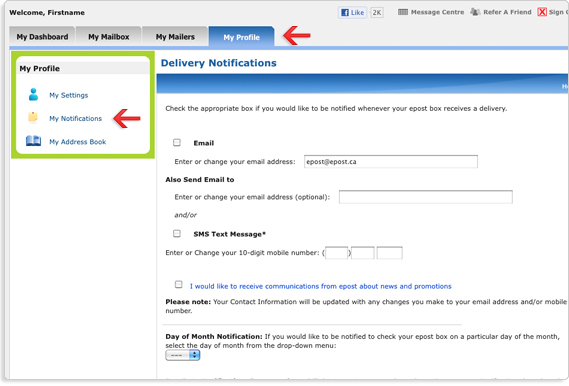This screenshot has width=569, height=386.
Task: Switch to the My Mailers tab
Action: (175, 37)
